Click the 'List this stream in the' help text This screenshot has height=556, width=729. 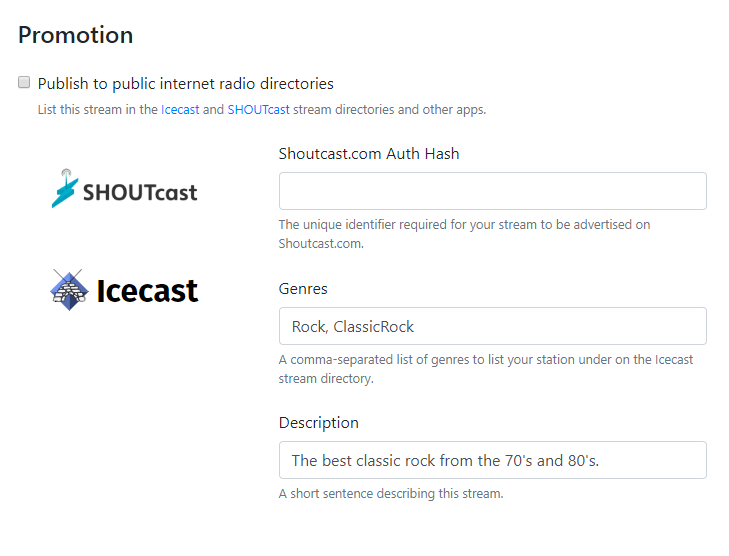tap(98, 110)
